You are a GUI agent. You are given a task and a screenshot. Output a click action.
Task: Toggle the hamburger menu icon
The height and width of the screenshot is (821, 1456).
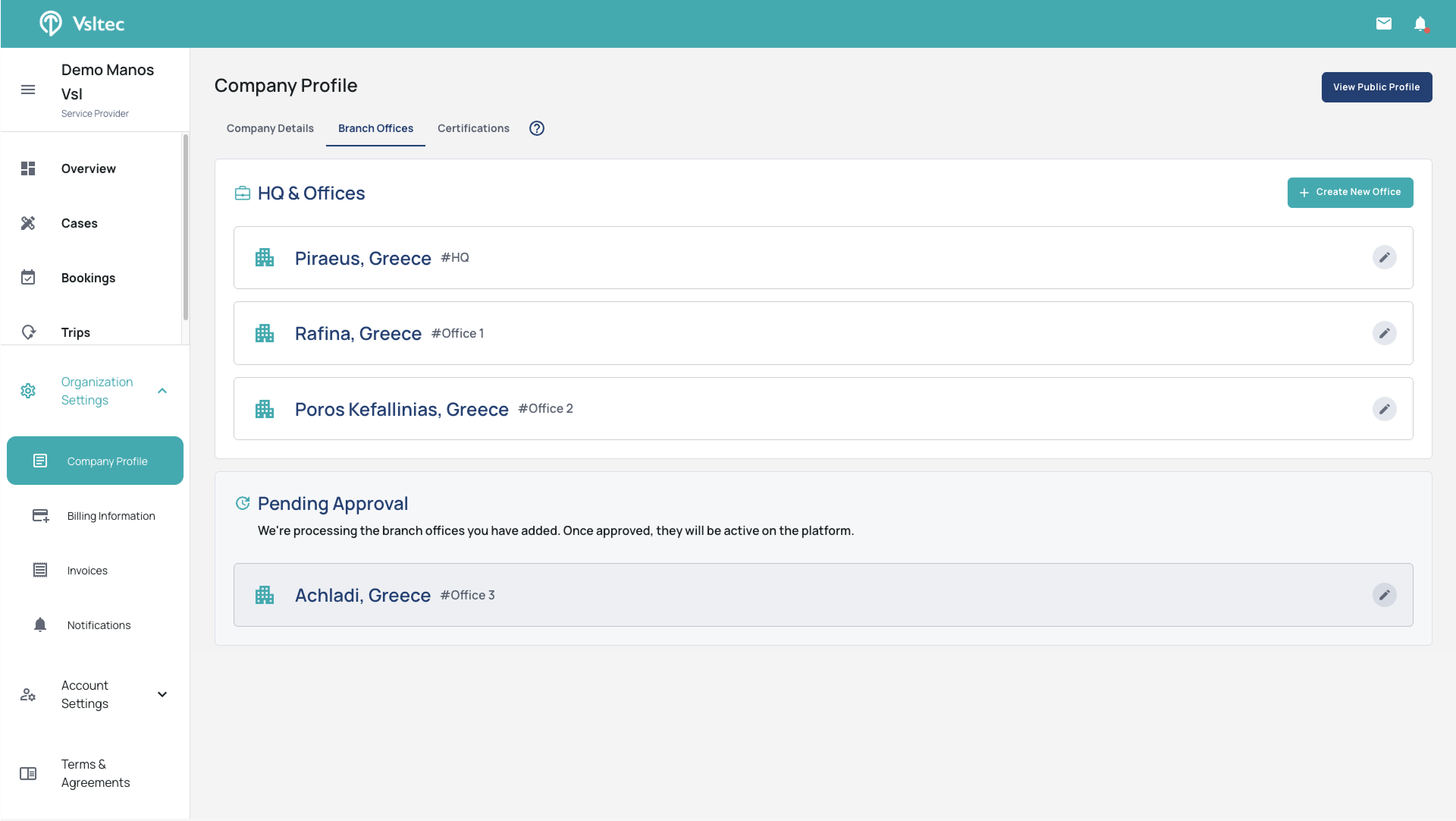28,90
